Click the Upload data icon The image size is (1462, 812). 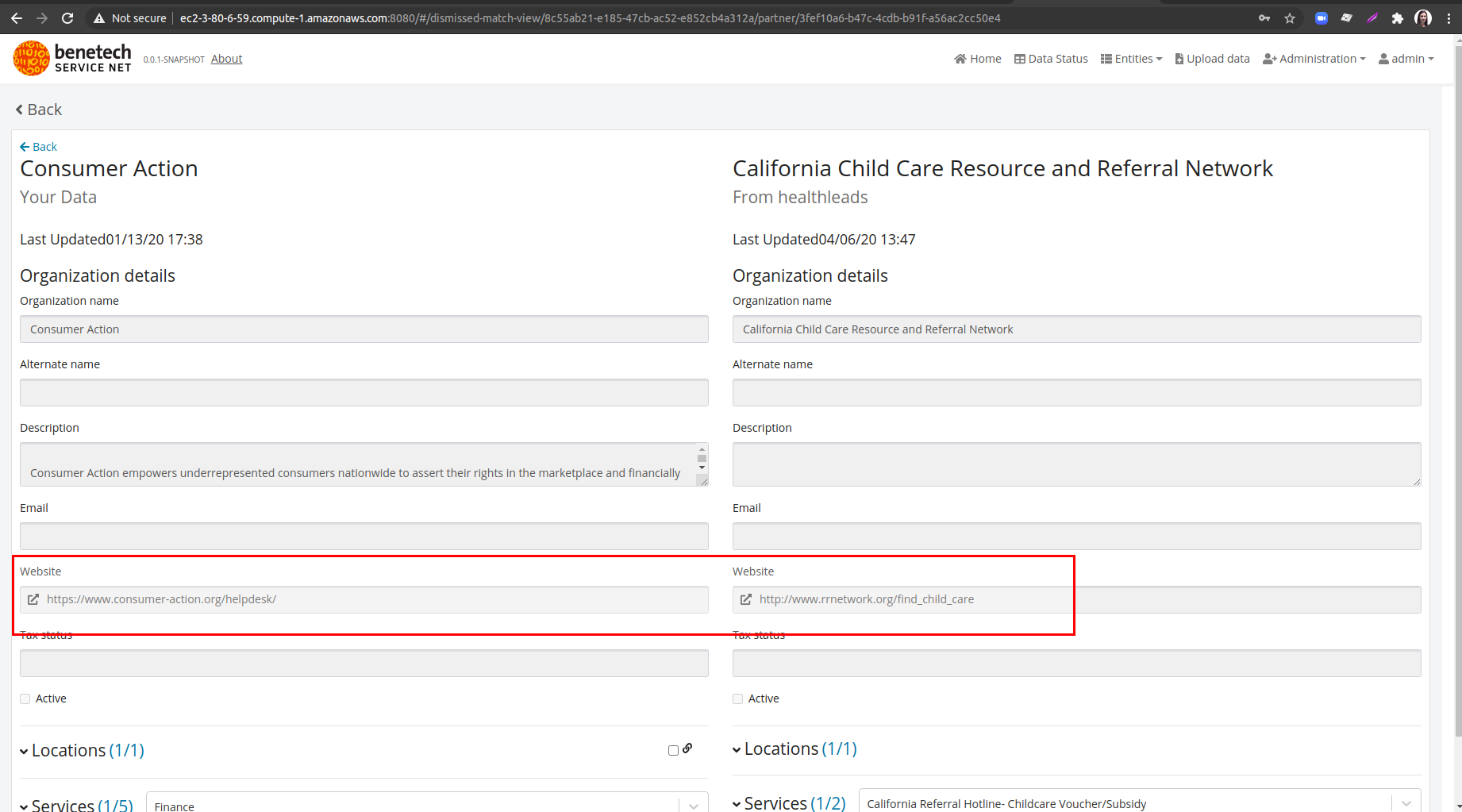(x=1179, y=58)
